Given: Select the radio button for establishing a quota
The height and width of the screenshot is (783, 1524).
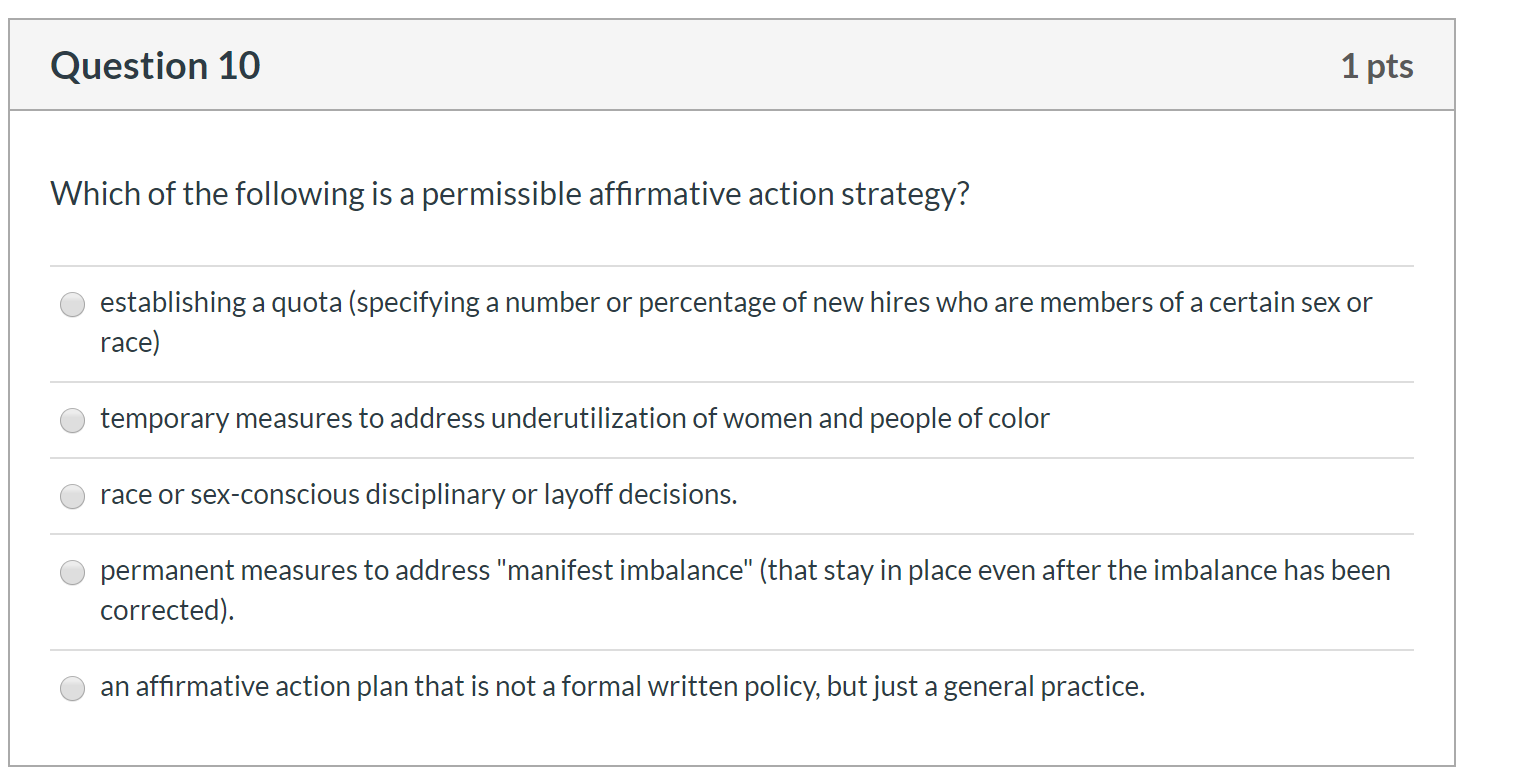Looking at the screenshot, I should tap(73, 305).
